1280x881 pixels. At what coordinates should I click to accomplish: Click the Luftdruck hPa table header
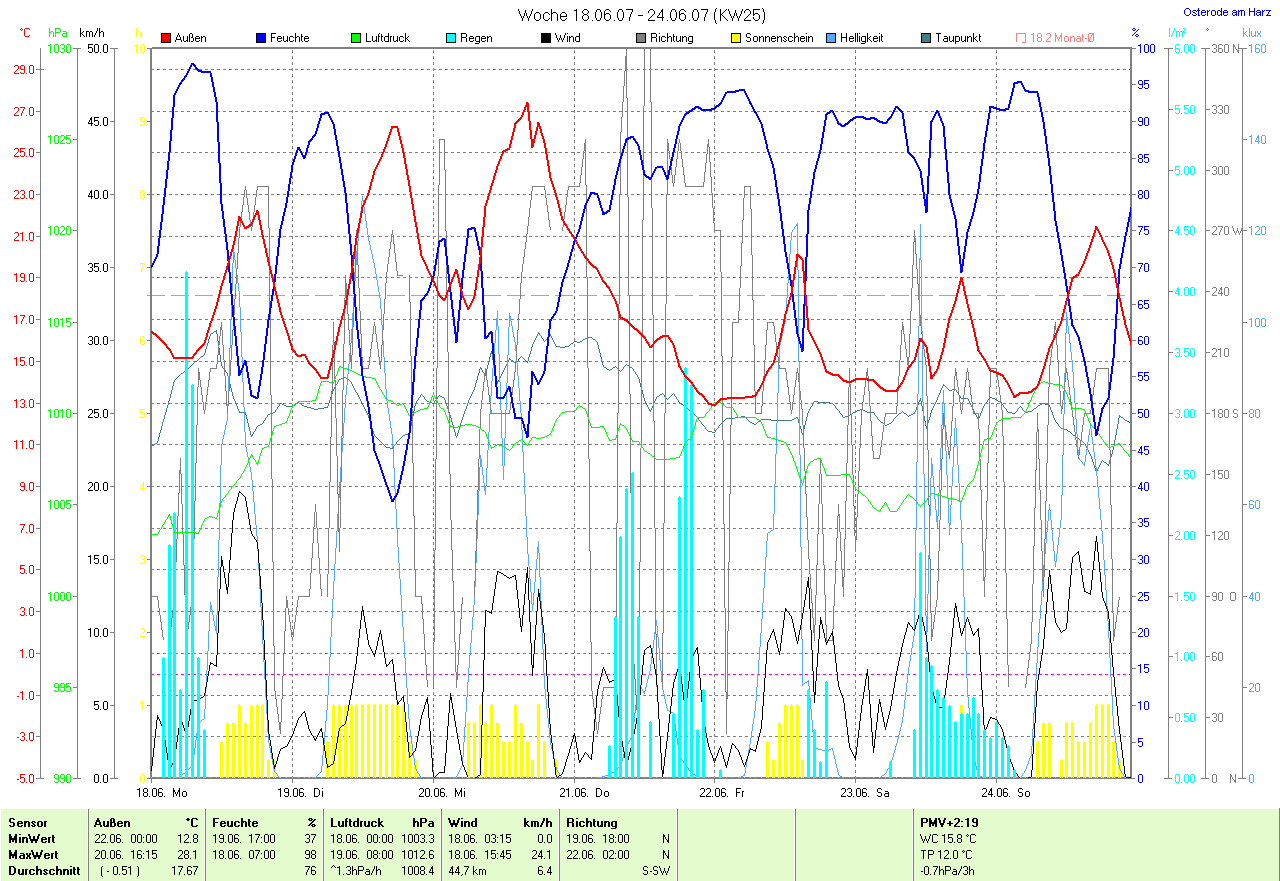coord(382,823)
